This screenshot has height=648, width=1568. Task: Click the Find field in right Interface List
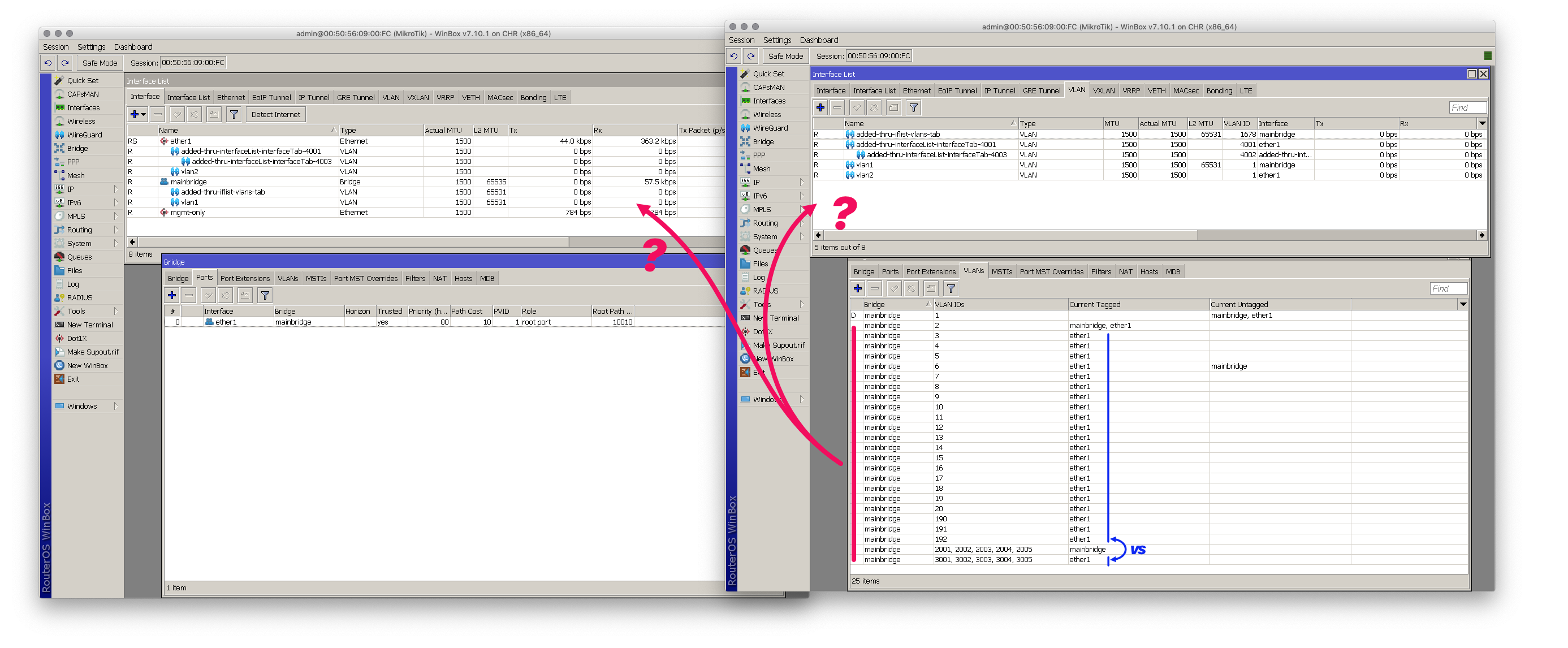[1467, 107]
